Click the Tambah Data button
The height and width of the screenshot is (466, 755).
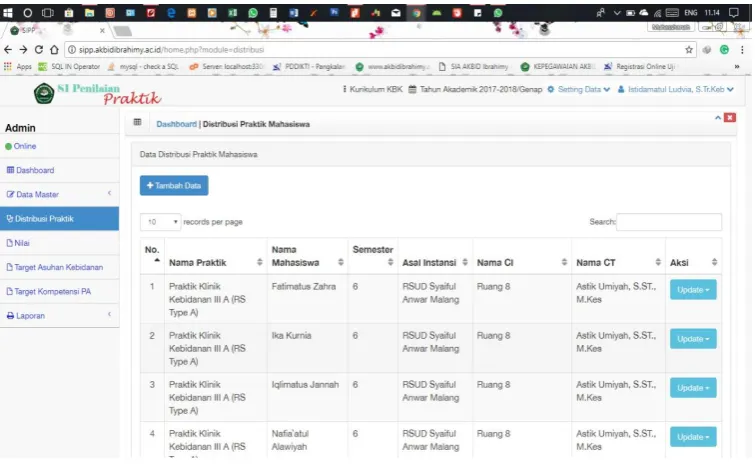point(174,185)
